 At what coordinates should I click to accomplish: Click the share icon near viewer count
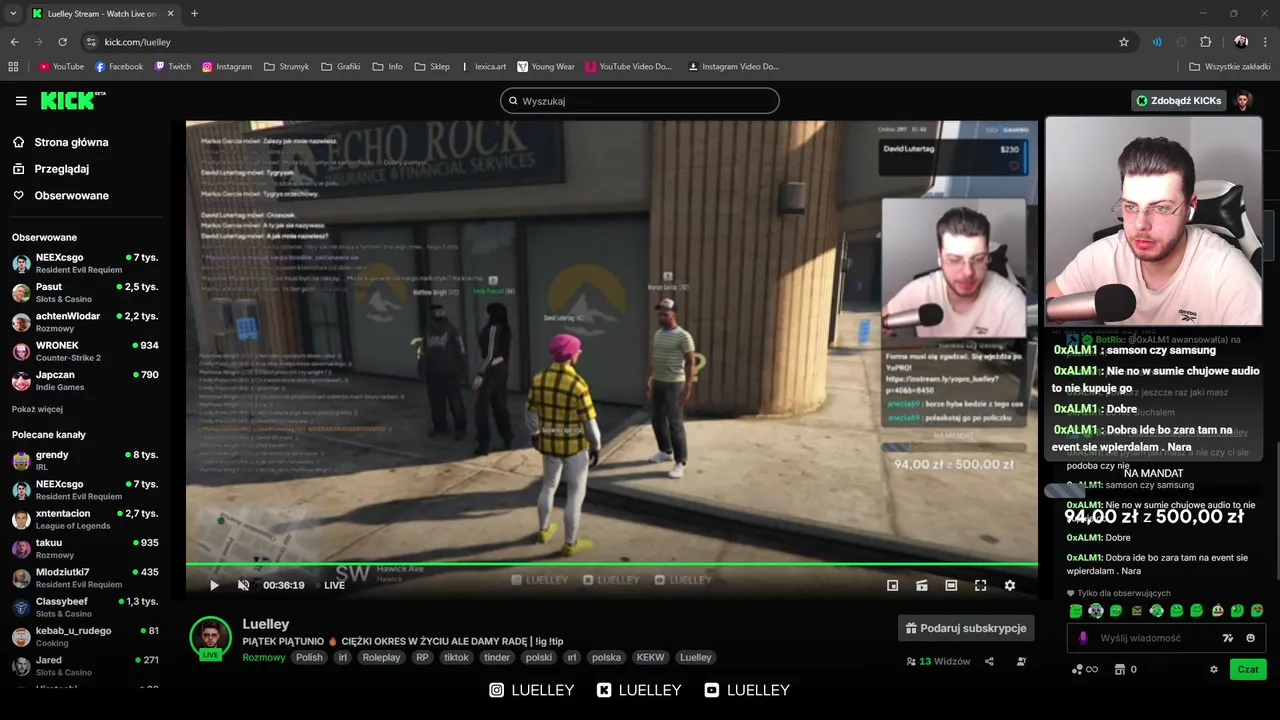pyautogui.click(x=989, y=661)
